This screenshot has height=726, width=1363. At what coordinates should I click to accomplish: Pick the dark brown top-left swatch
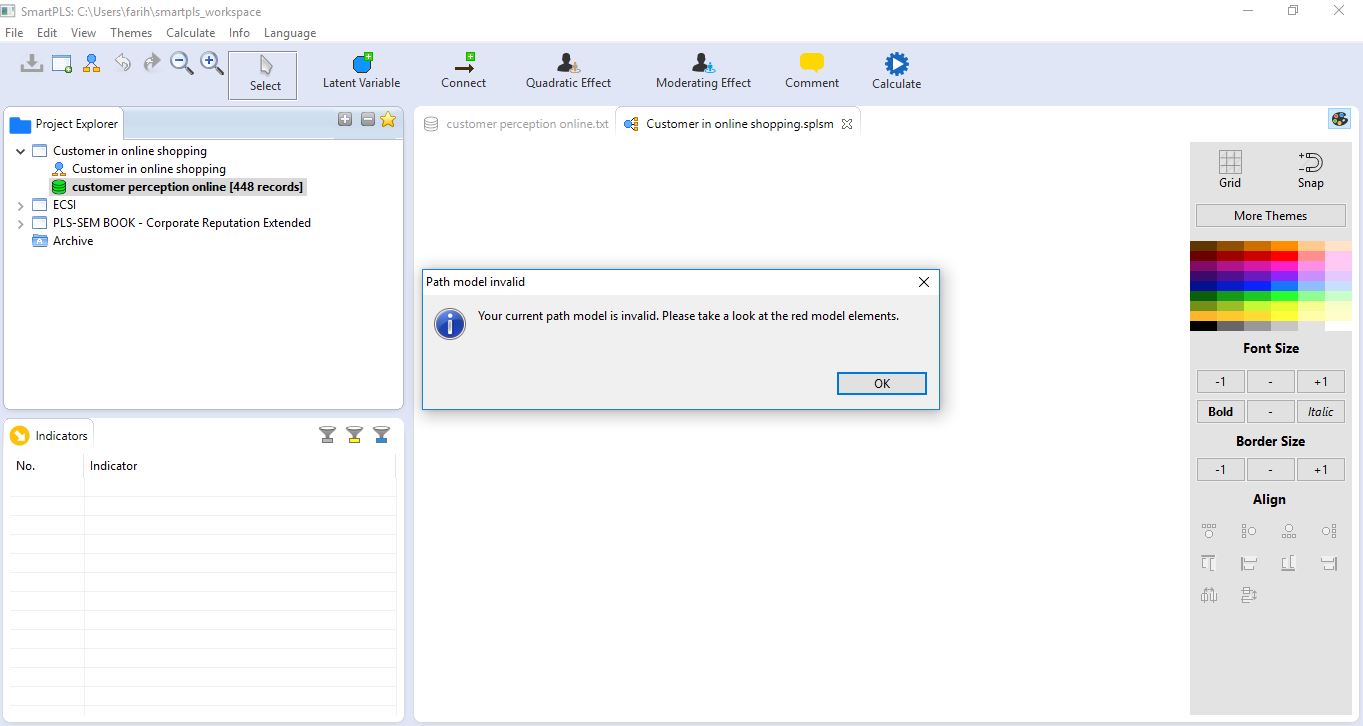(1203, 246)
